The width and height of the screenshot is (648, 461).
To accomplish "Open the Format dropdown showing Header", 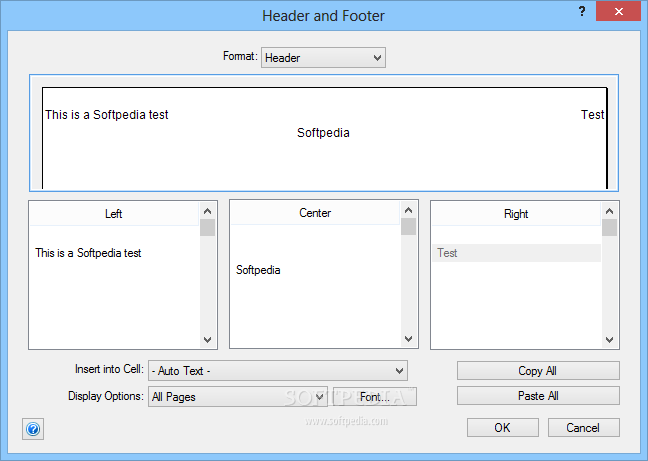I will point(323,57).
